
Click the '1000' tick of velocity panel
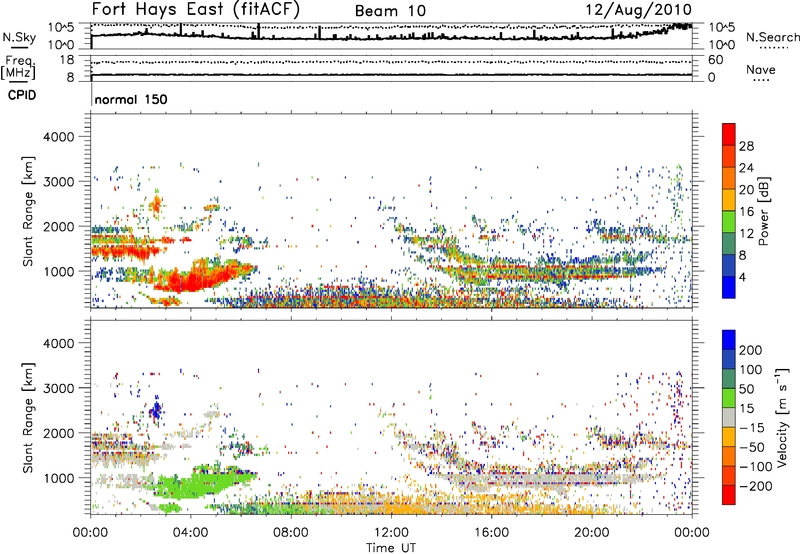(58, 478)
